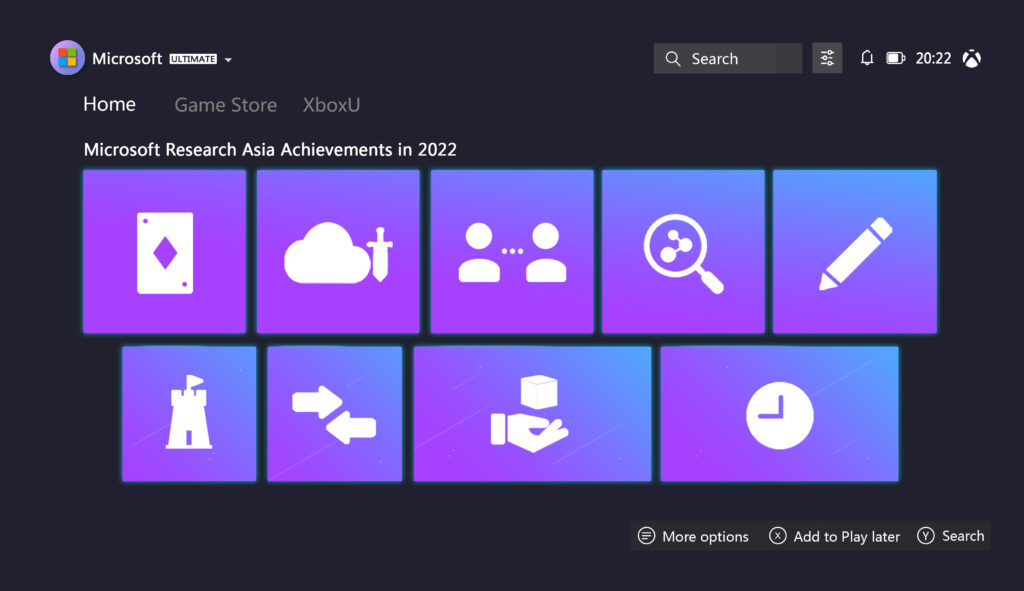The width and height of the screenshot is (1024, 591).
Task: Select the Home tab
Action: pos(109,104)
